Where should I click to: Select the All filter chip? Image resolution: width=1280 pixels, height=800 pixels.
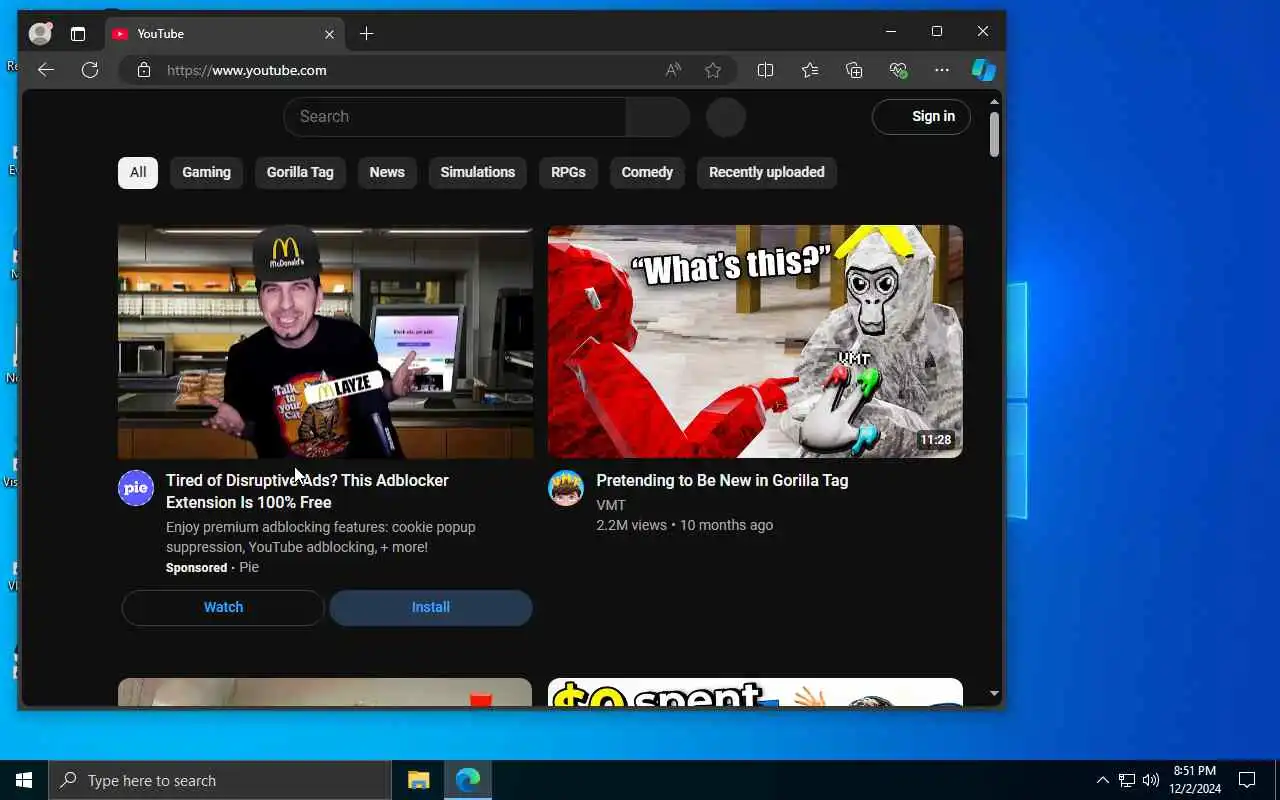[x=138, y=172]
